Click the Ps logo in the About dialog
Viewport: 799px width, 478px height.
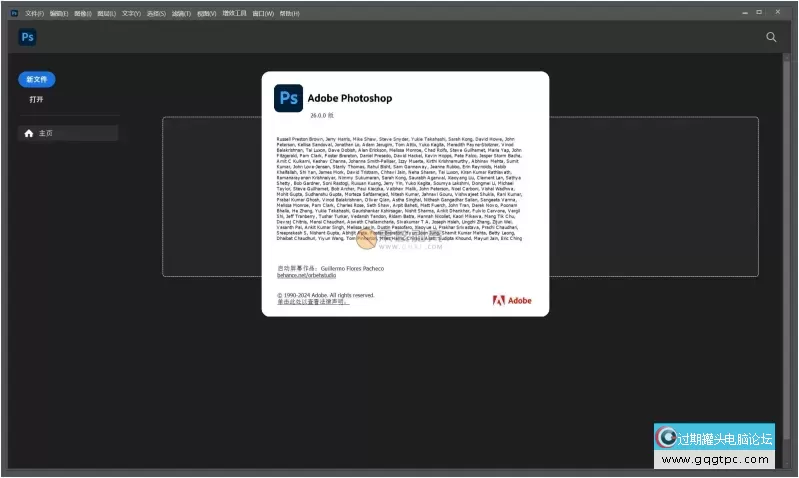tap(288, 98)
